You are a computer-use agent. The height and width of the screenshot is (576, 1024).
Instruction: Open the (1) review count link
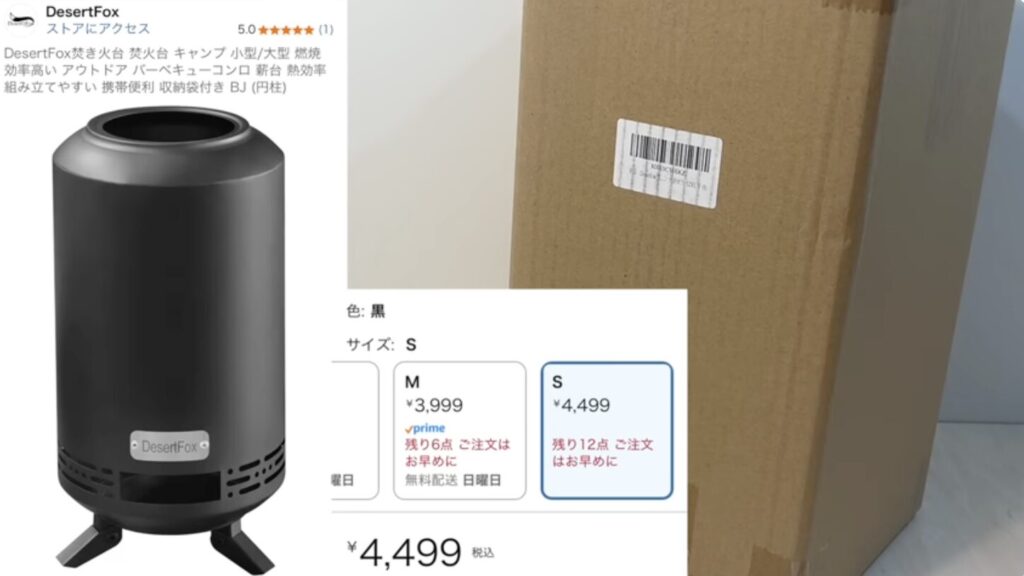[326, 29]
